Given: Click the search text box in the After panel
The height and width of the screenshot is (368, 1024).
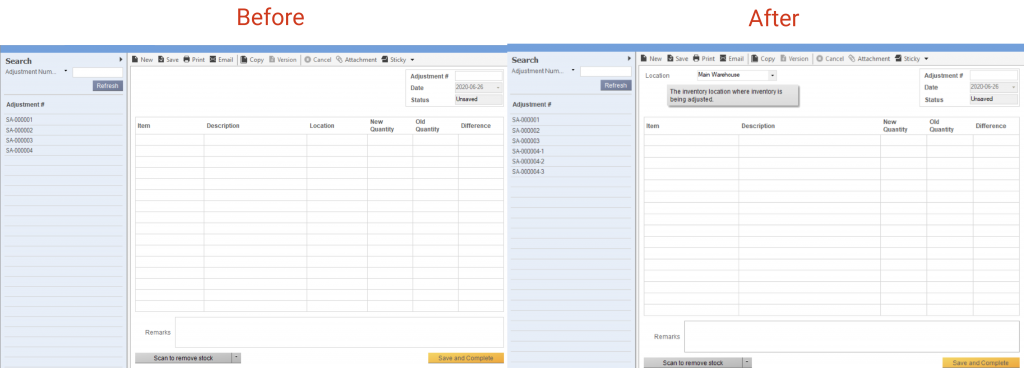Looking at the screenshot, I should (x=605, y=71).
